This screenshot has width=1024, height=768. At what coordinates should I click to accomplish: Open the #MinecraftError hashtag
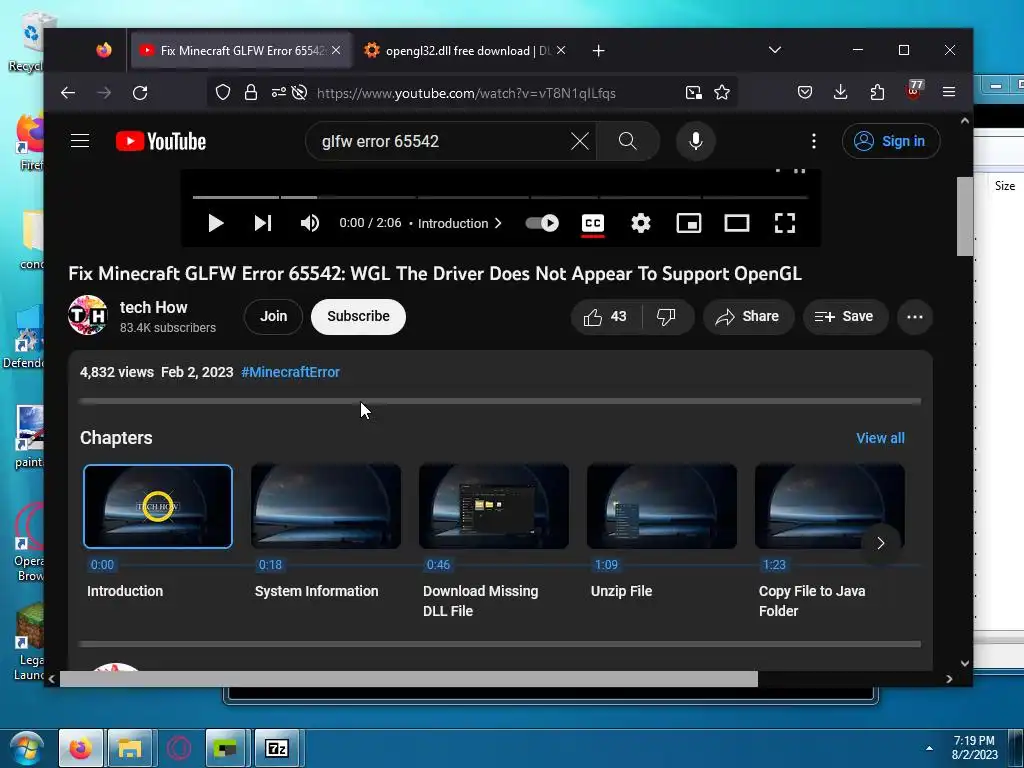(291, 372)
